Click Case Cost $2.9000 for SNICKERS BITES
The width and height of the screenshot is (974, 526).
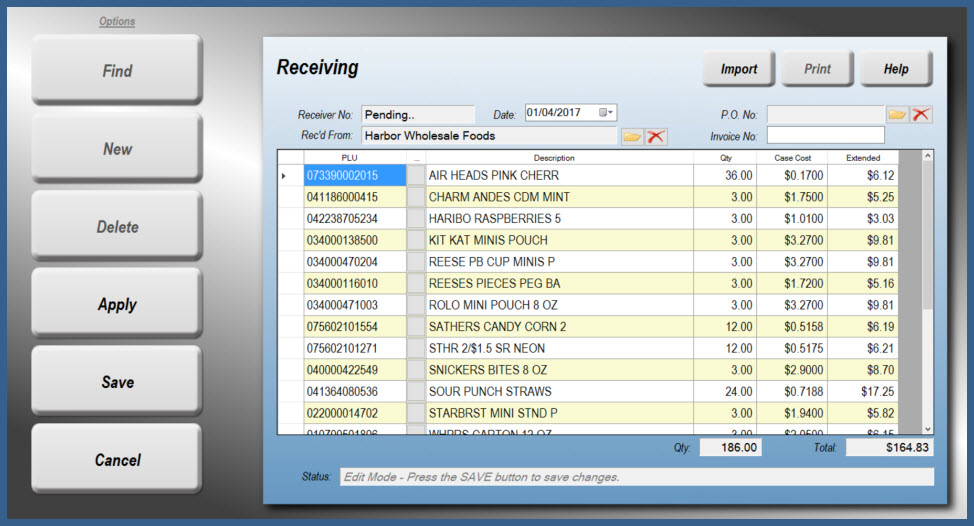(x=792, y=370)
